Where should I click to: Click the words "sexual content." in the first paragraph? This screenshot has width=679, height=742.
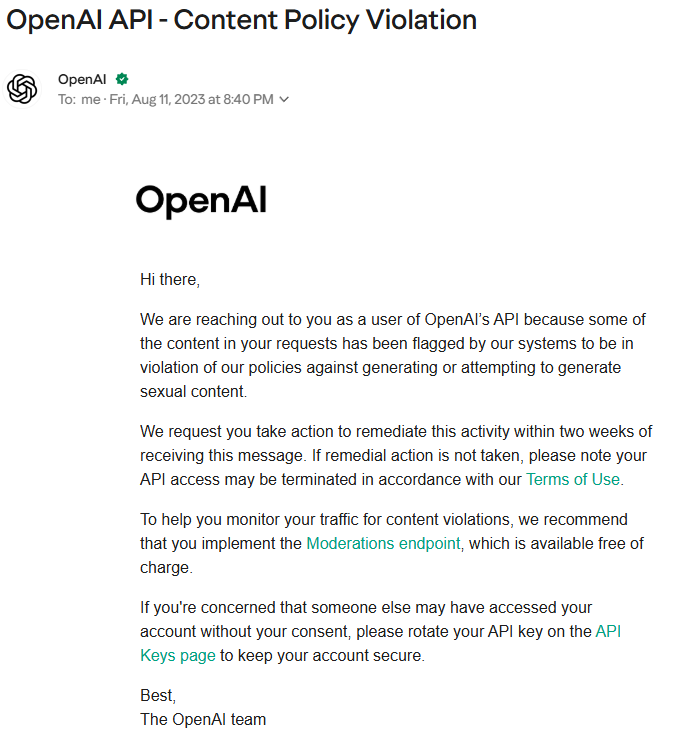(194, 391)
